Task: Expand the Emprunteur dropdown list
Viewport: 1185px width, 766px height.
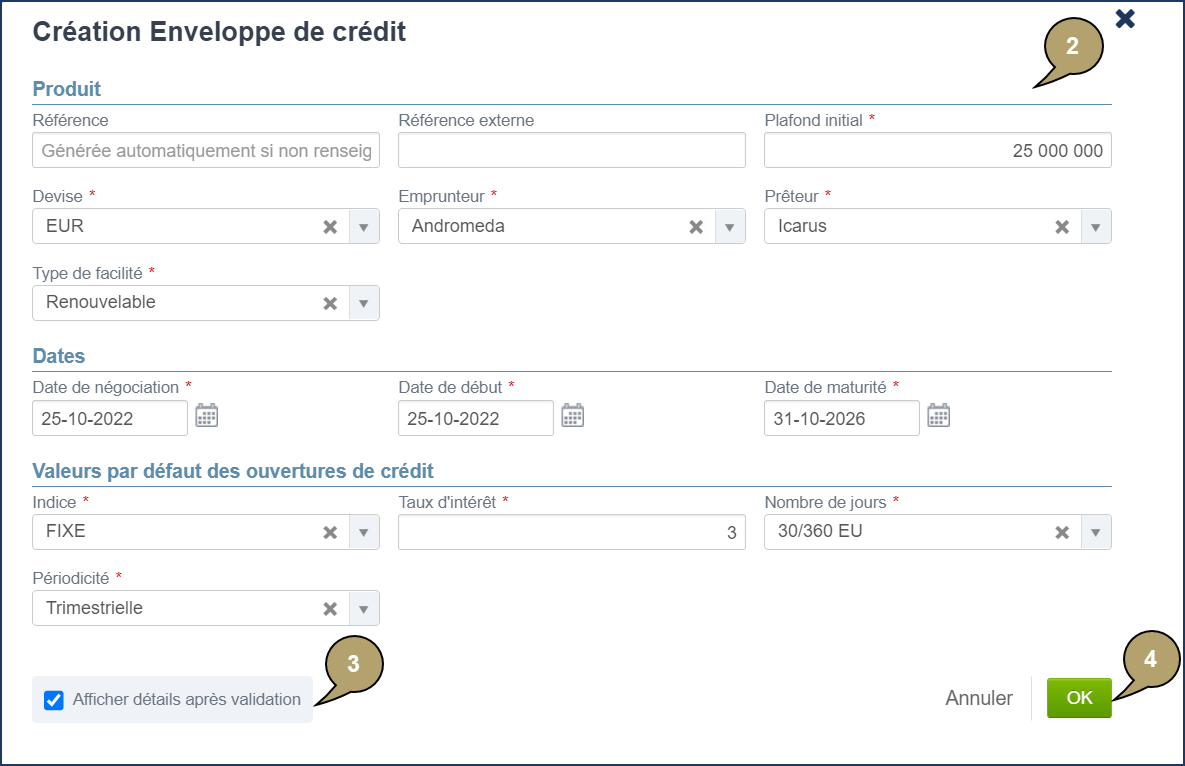Action: [x=729, y=227]
